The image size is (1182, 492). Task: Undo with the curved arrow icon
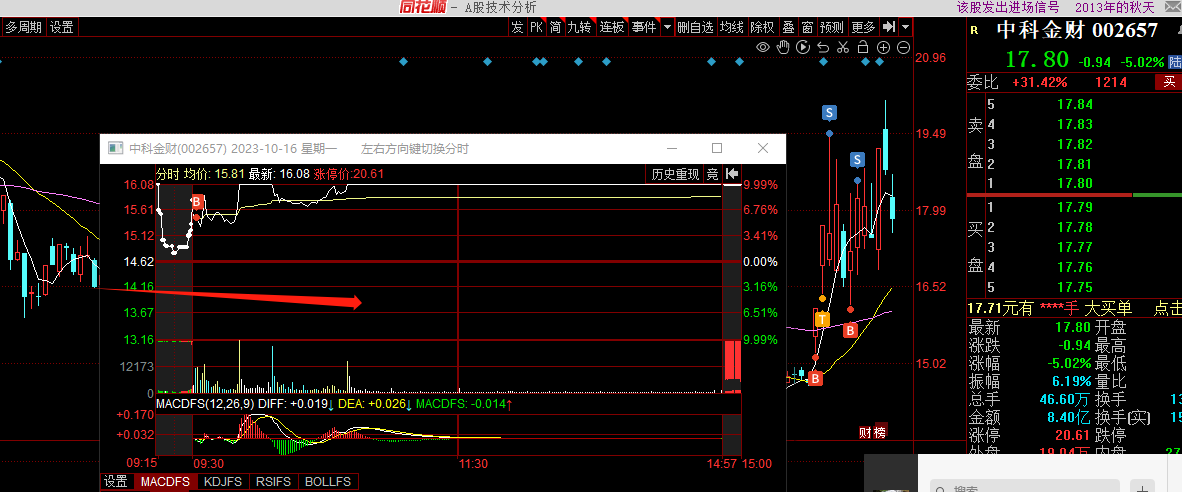click(823, 47)
